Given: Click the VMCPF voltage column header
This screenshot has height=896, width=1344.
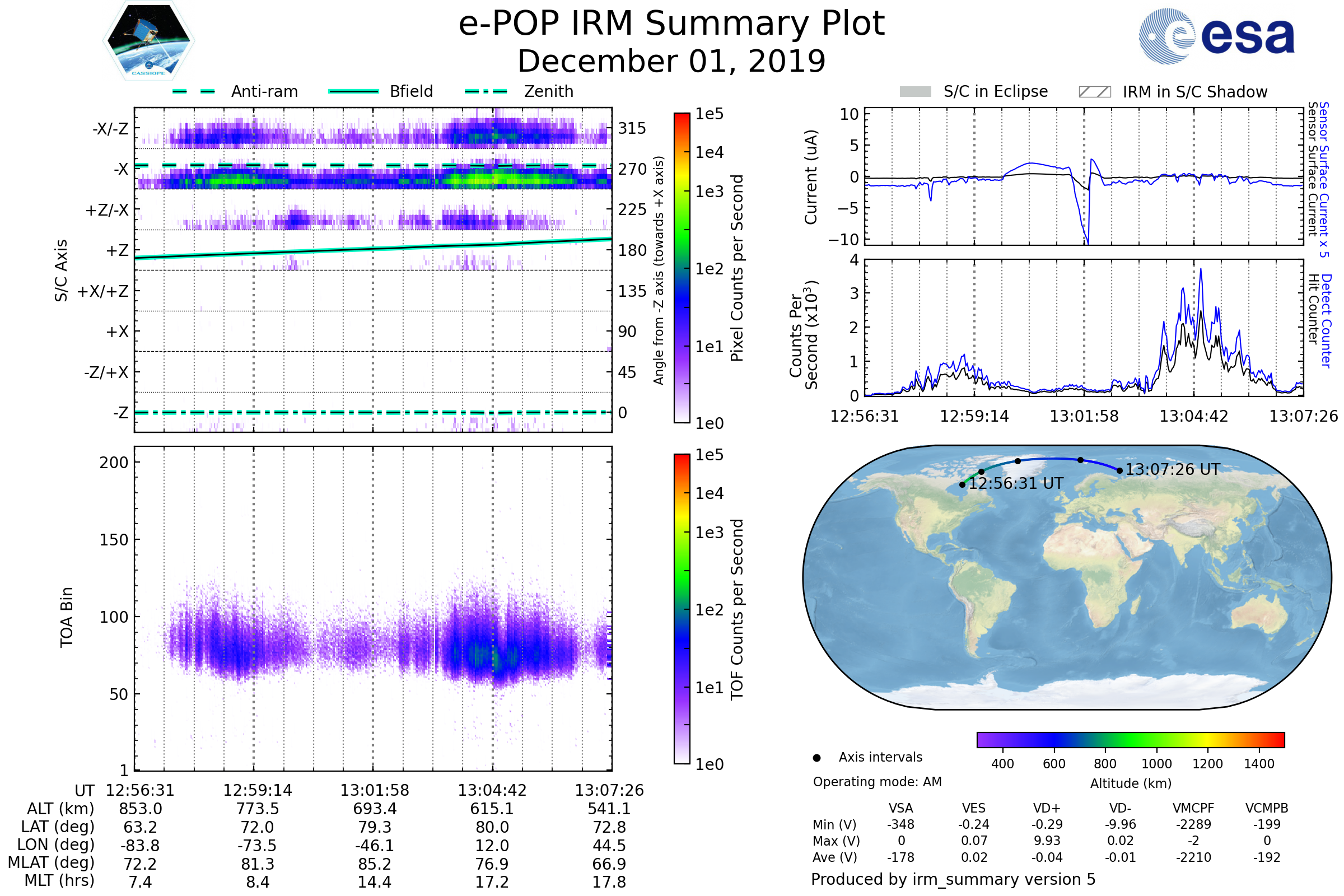Looking at the screenshot, I should pos(1193,808).
